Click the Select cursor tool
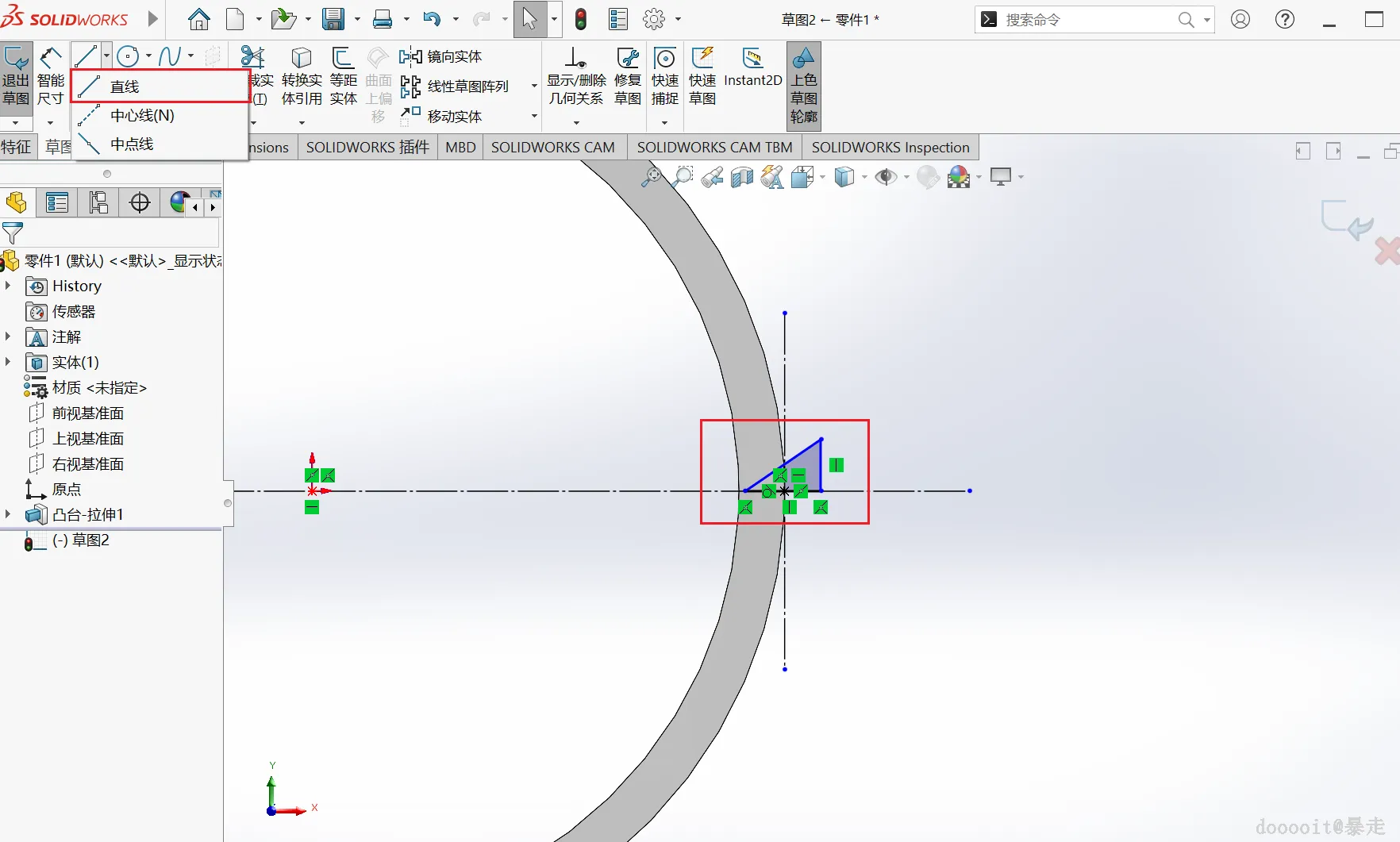1400x842 pixels. [x=530, y=19]
